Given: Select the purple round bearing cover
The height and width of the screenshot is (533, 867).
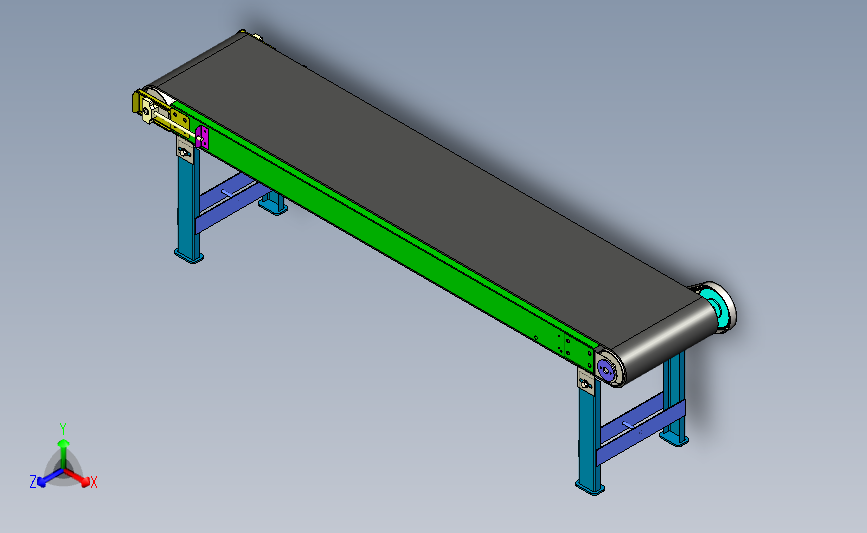Looking at the screenshot, I should point(605,368).
